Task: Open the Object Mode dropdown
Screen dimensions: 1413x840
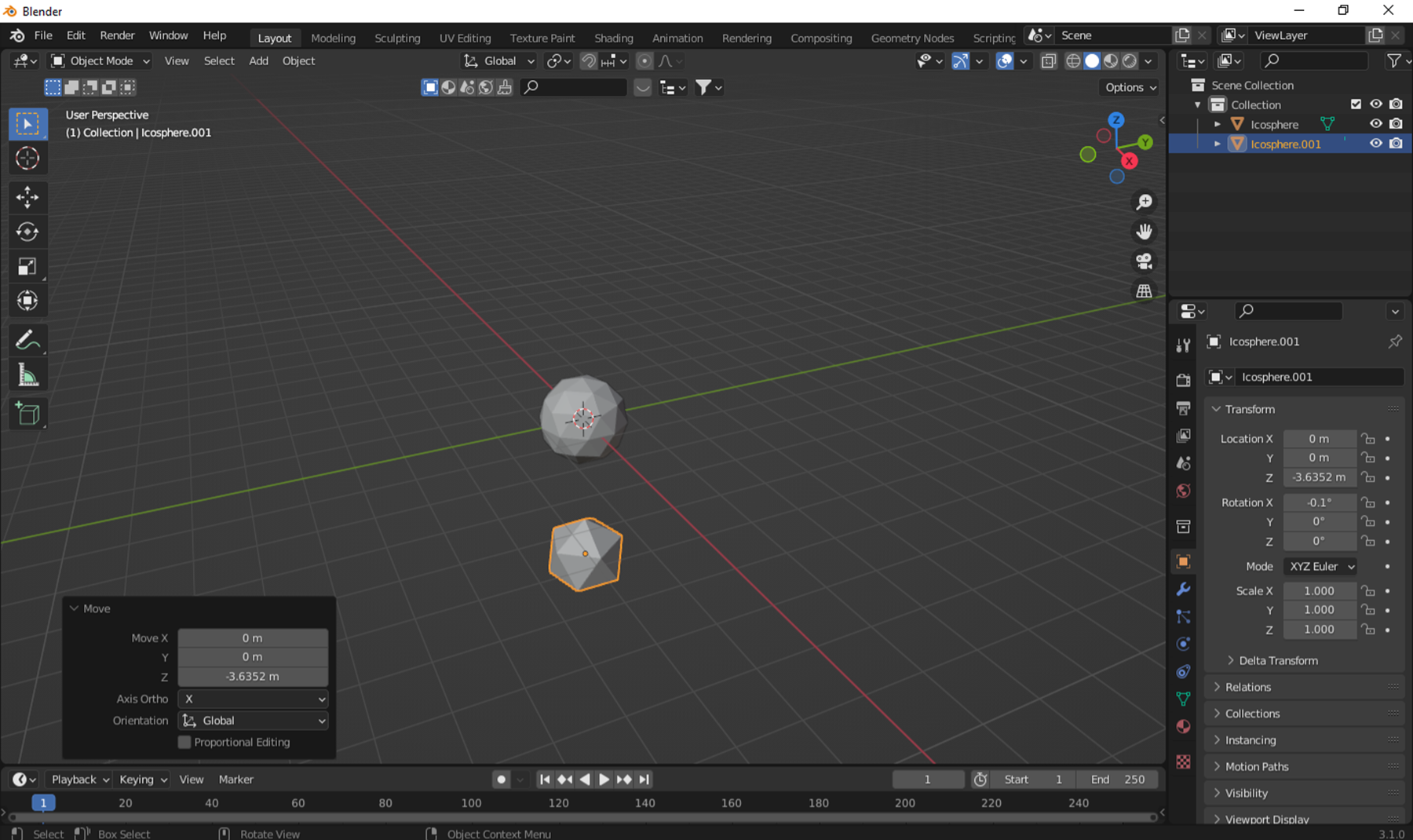Action: tap(100, 61)
